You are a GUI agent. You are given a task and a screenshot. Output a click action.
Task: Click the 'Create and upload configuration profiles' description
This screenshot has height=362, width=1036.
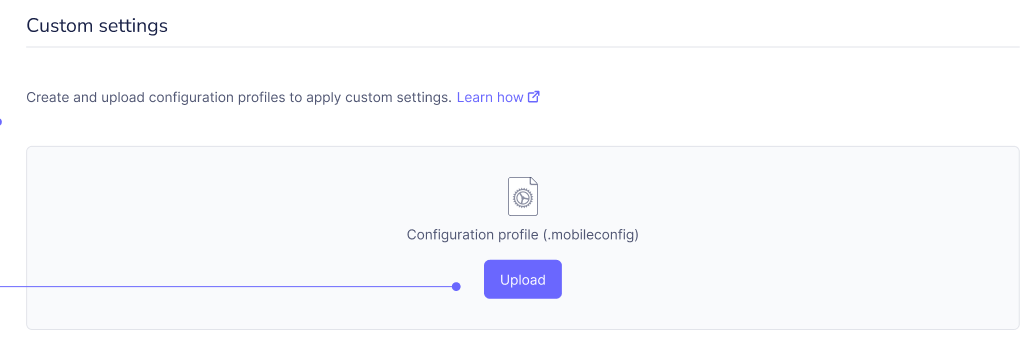tap(239, 98)
